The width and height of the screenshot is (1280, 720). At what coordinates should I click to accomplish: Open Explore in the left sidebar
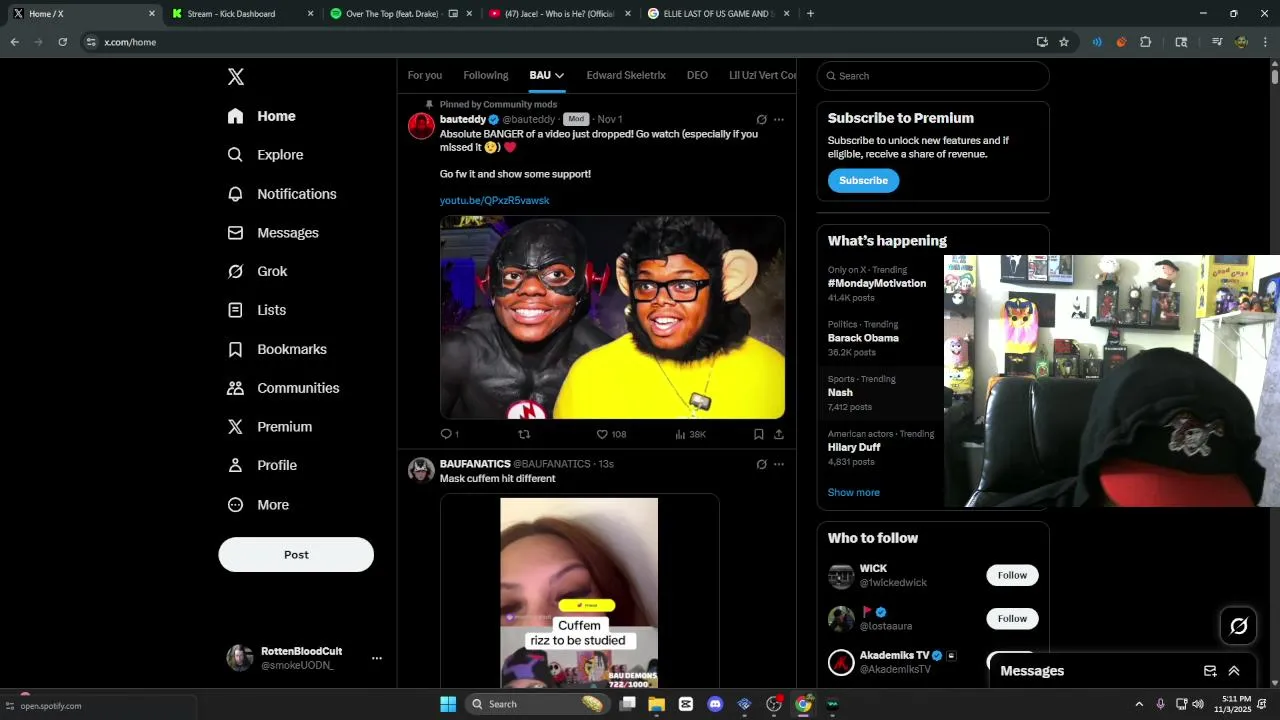(265, 155)
